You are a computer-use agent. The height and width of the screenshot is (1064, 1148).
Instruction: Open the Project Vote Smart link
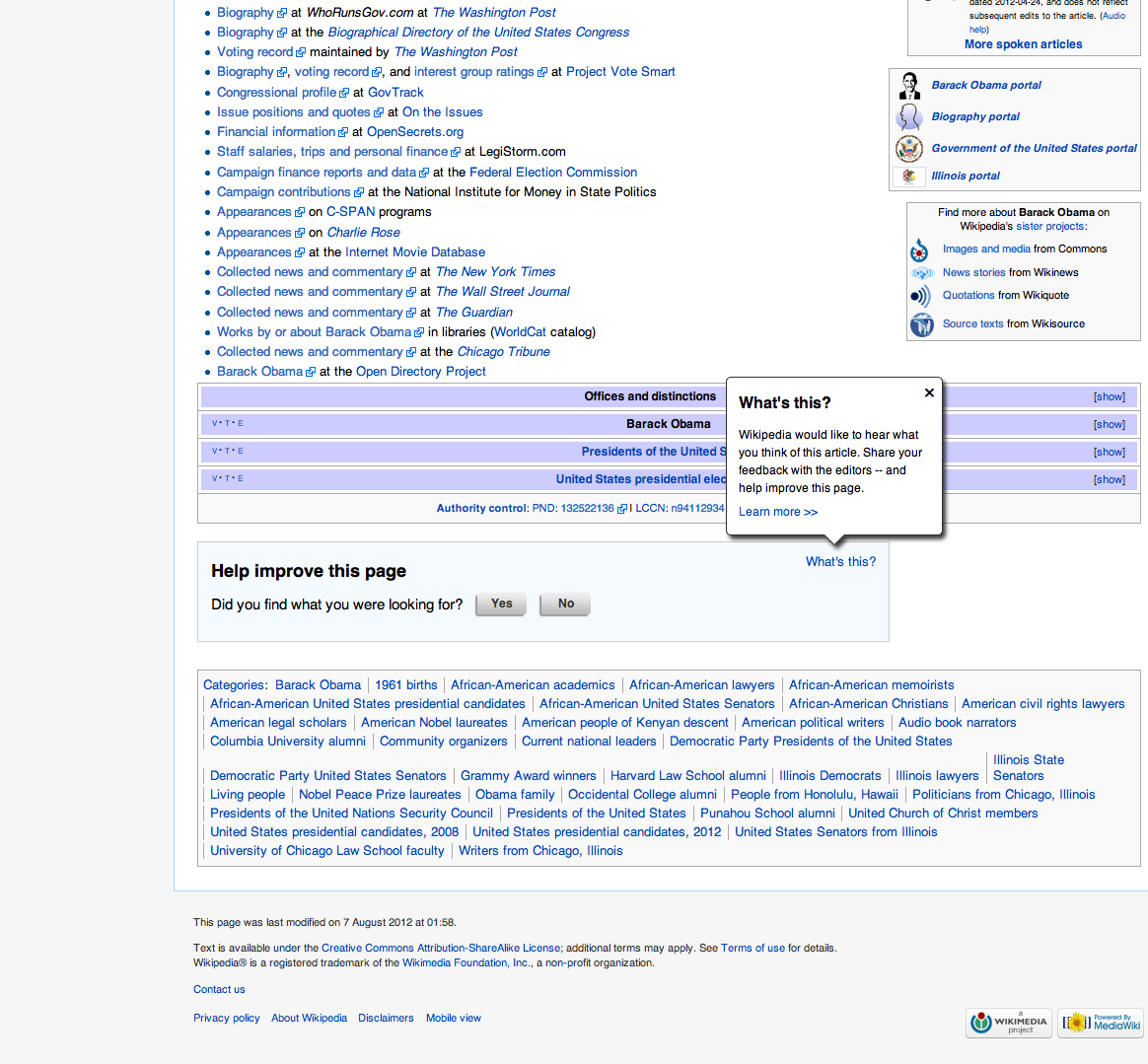(620, 72)
